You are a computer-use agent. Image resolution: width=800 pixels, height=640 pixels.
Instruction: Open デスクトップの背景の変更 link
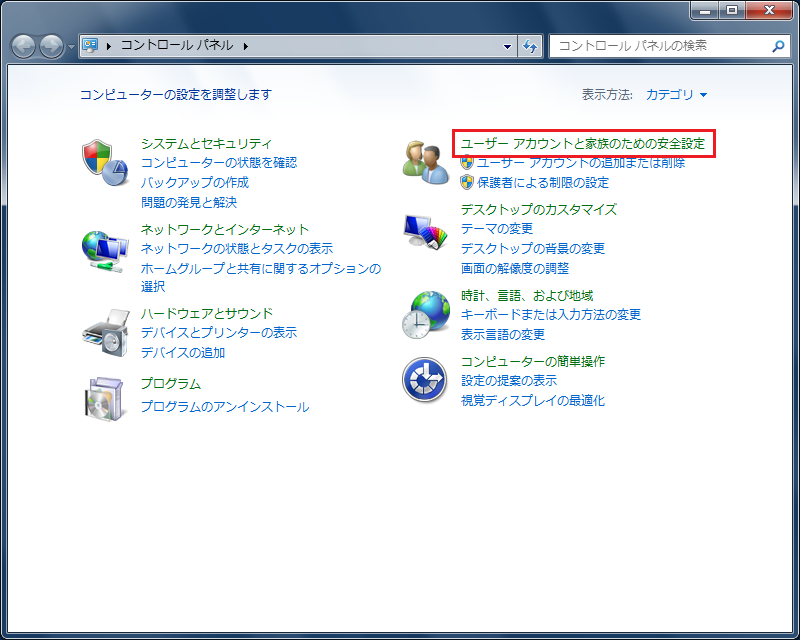[532, 249]
